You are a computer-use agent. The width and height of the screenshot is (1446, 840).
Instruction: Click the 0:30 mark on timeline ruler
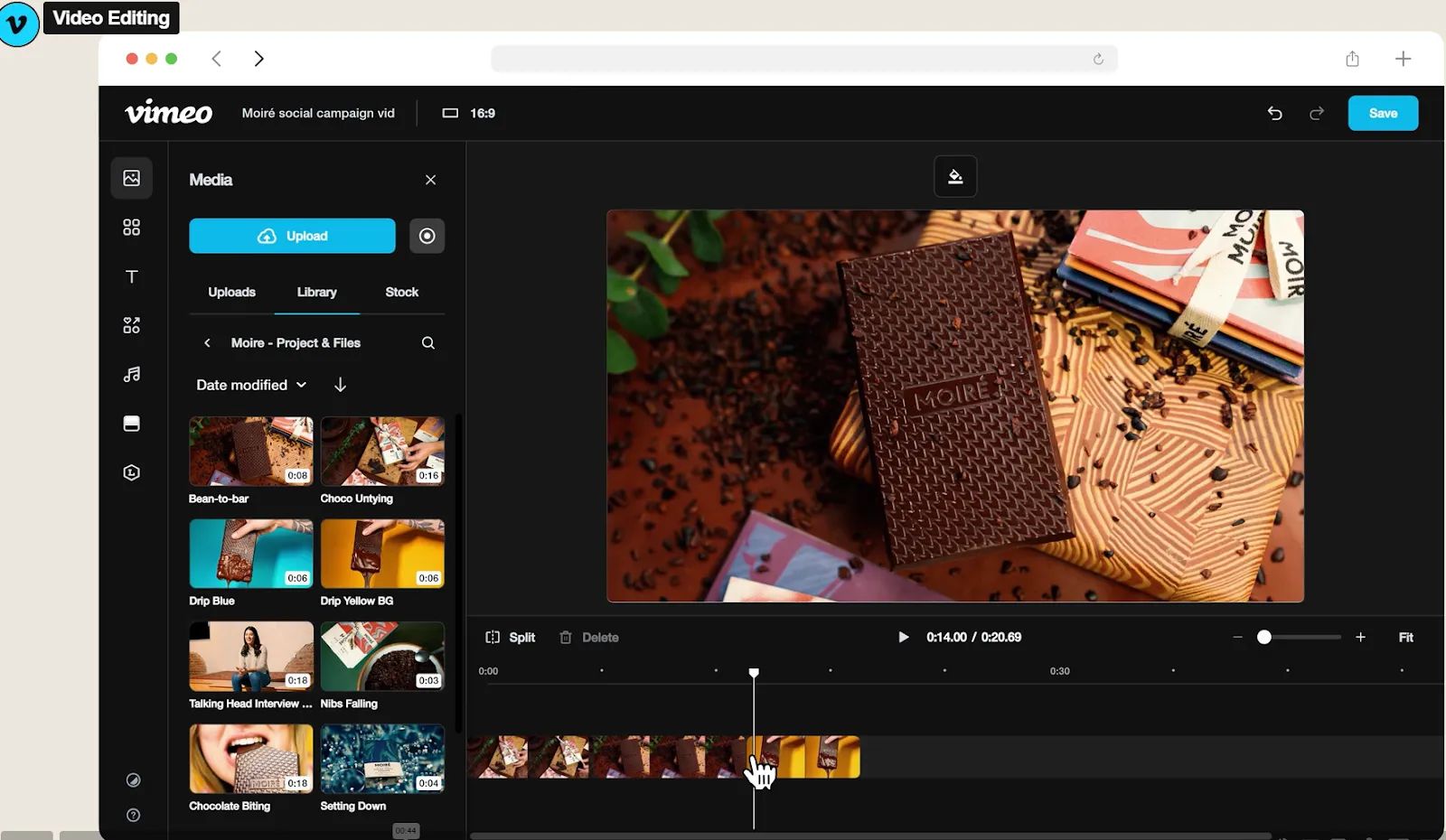pyautogui.click(x=1060, y=671)
